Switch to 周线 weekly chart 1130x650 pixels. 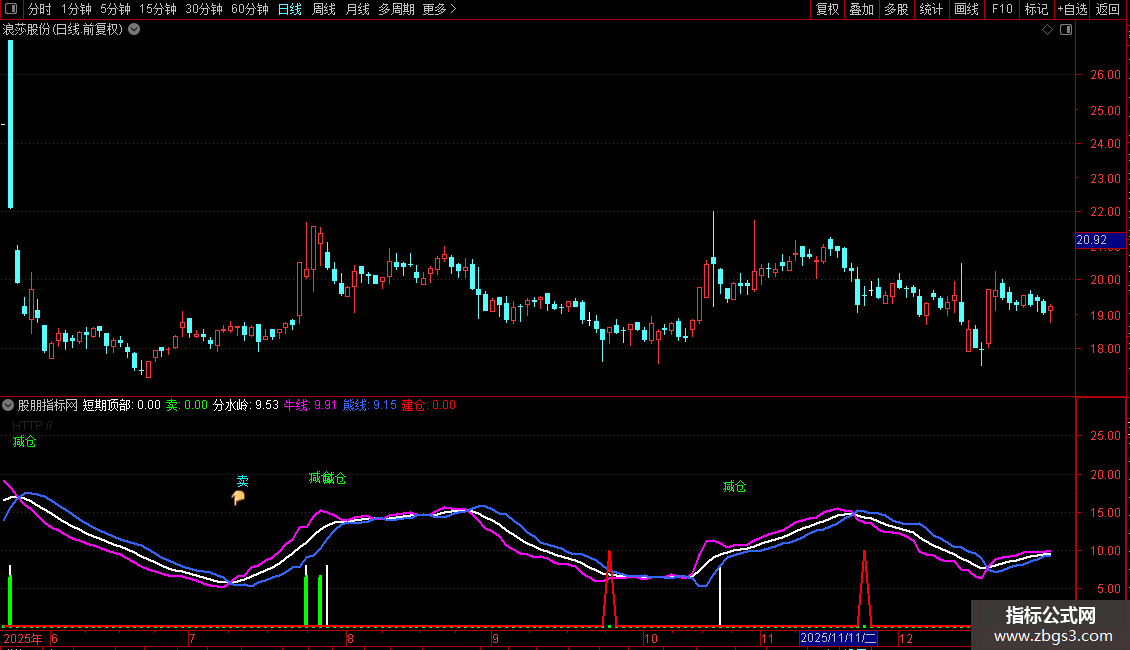point(324,9)
